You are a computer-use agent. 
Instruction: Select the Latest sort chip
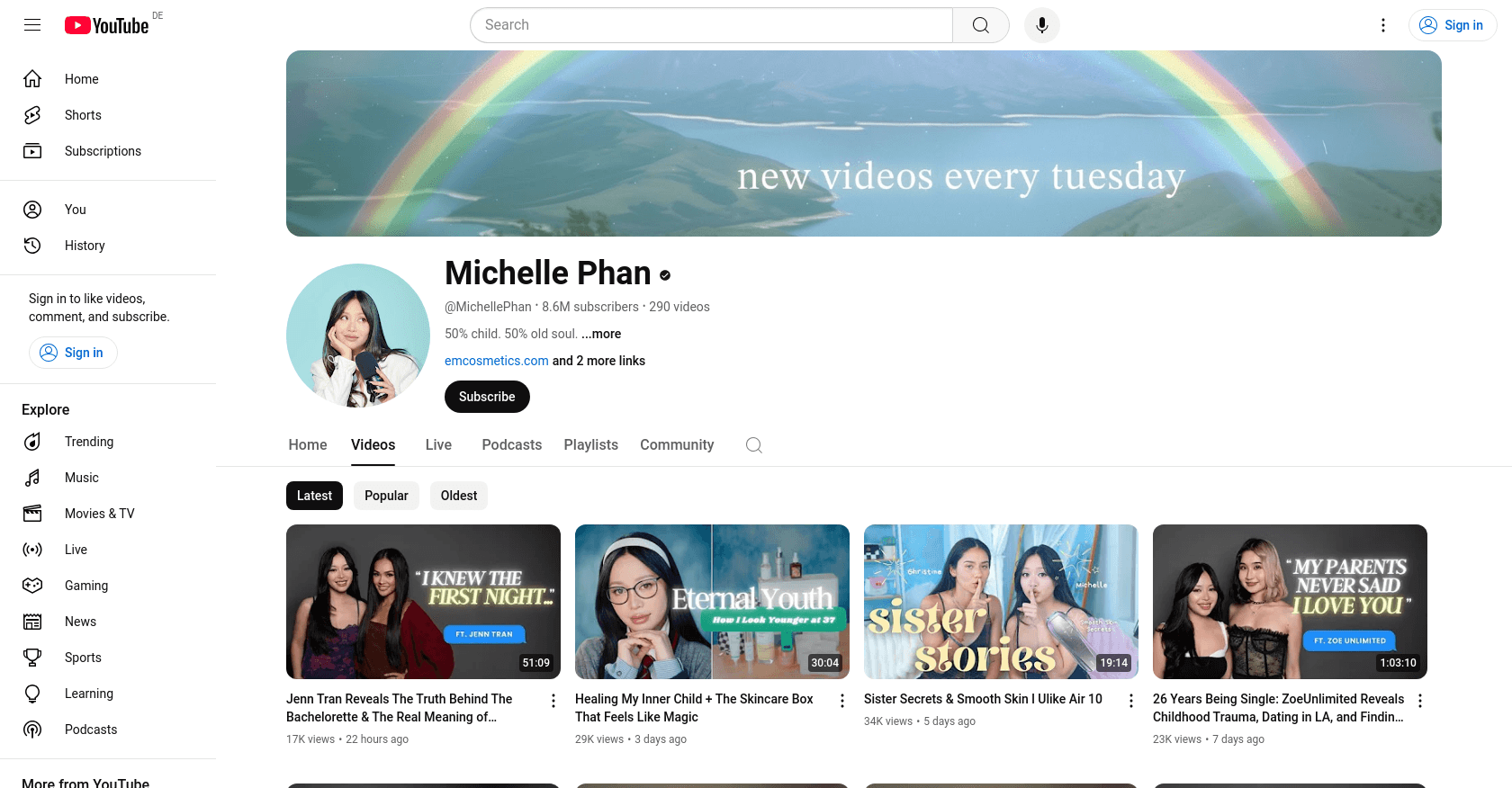(x=314, y=496)
